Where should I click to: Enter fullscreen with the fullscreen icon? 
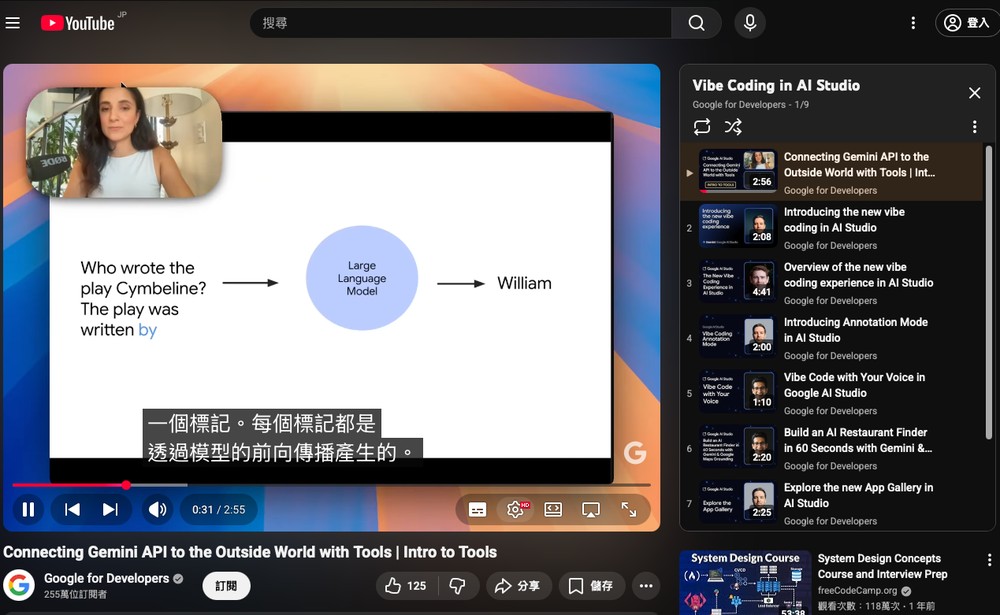click(x=629, y=509)
